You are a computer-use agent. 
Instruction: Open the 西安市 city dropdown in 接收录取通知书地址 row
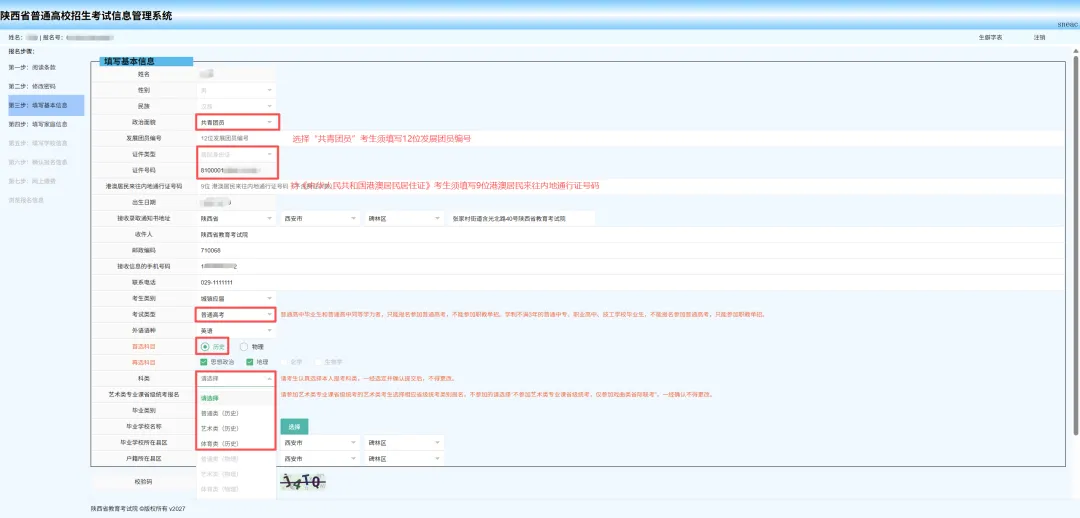pyautogui.click(x=320, y=218)
